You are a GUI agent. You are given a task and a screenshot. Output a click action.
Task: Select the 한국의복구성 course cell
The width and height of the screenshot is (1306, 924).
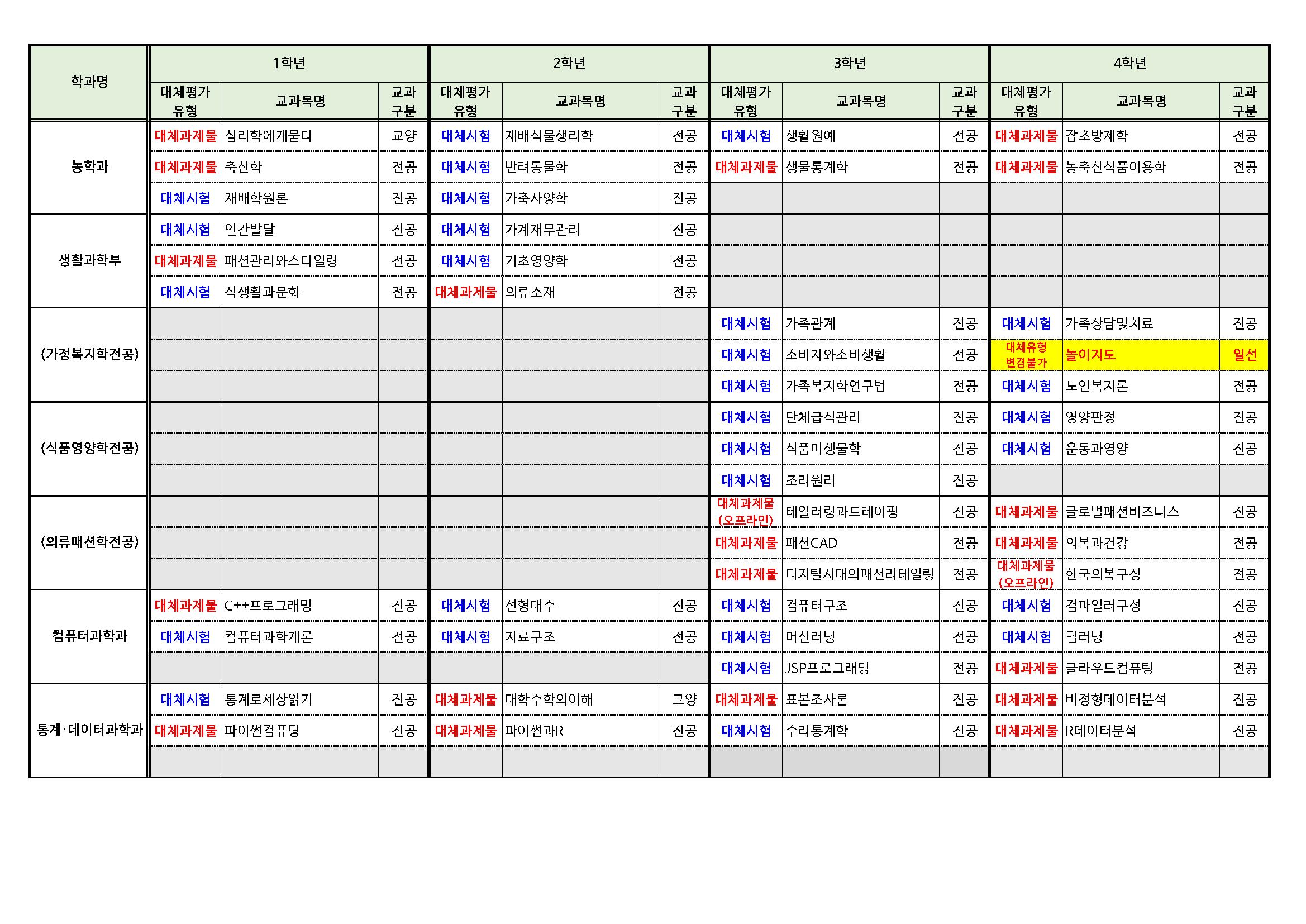1141,574
